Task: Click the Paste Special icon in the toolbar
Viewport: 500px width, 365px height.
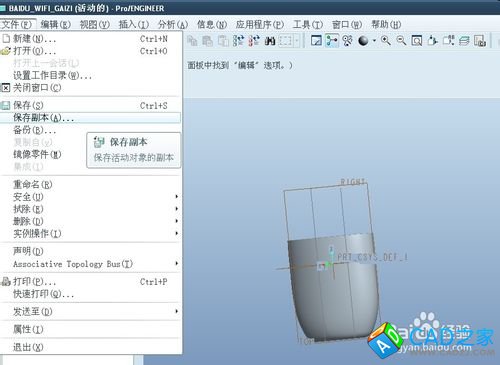Action: (x=223, y=41)
